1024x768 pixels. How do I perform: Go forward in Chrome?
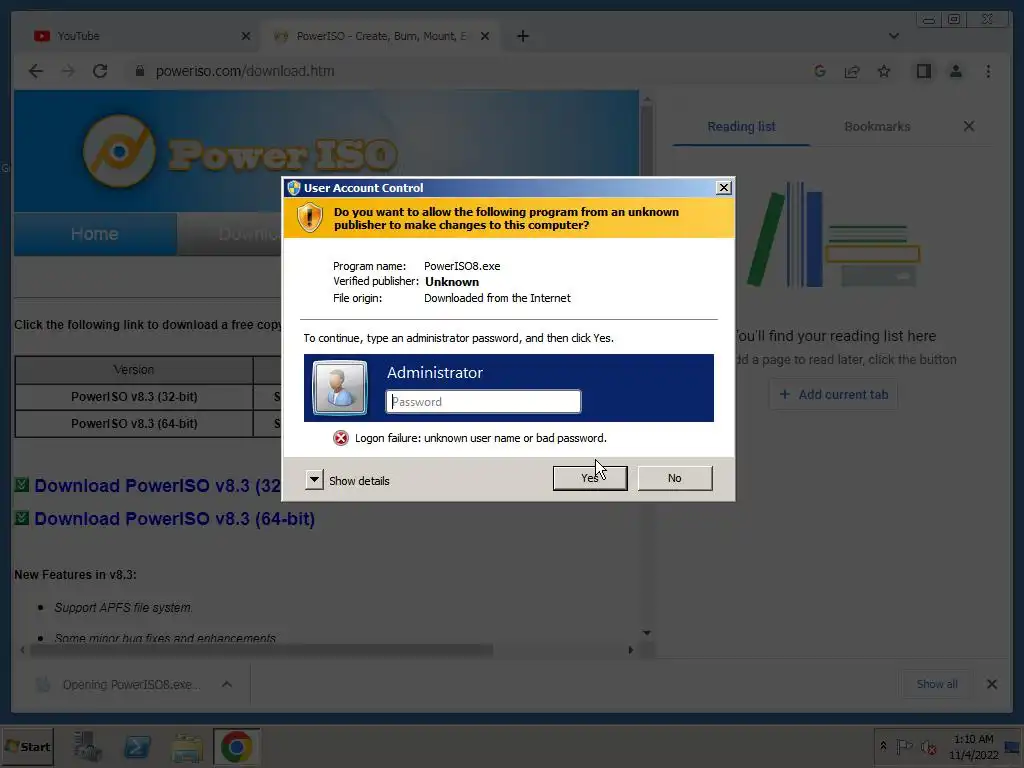[68, 71]
